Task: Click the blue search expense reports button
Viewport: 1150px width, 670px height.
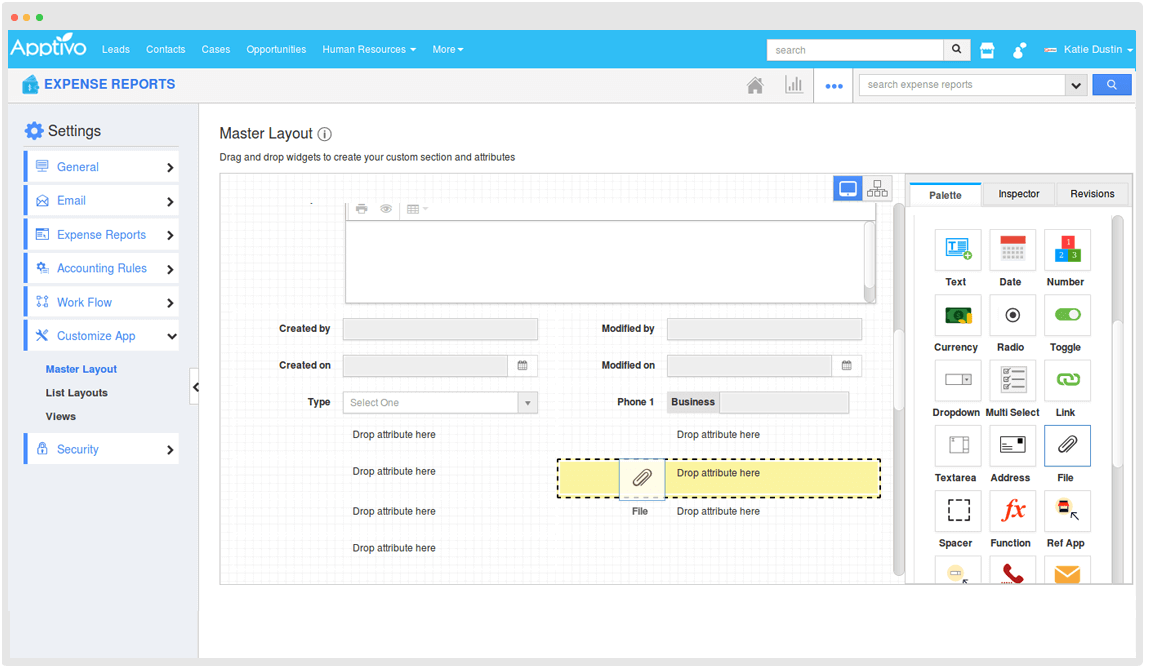Action: point(1111,85)
